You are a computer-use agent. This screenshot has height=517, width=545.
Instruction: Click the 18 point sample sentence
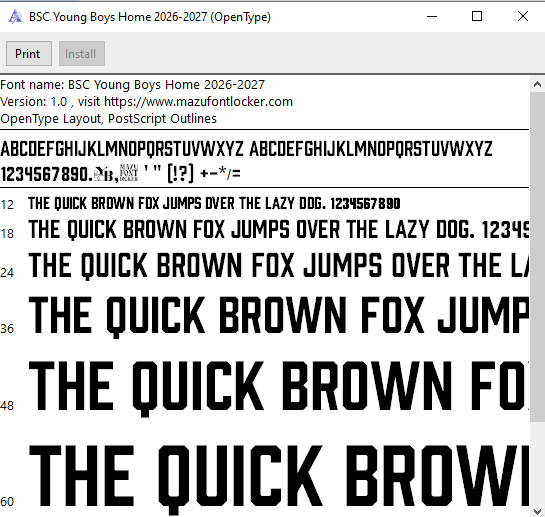coord(279,230)
